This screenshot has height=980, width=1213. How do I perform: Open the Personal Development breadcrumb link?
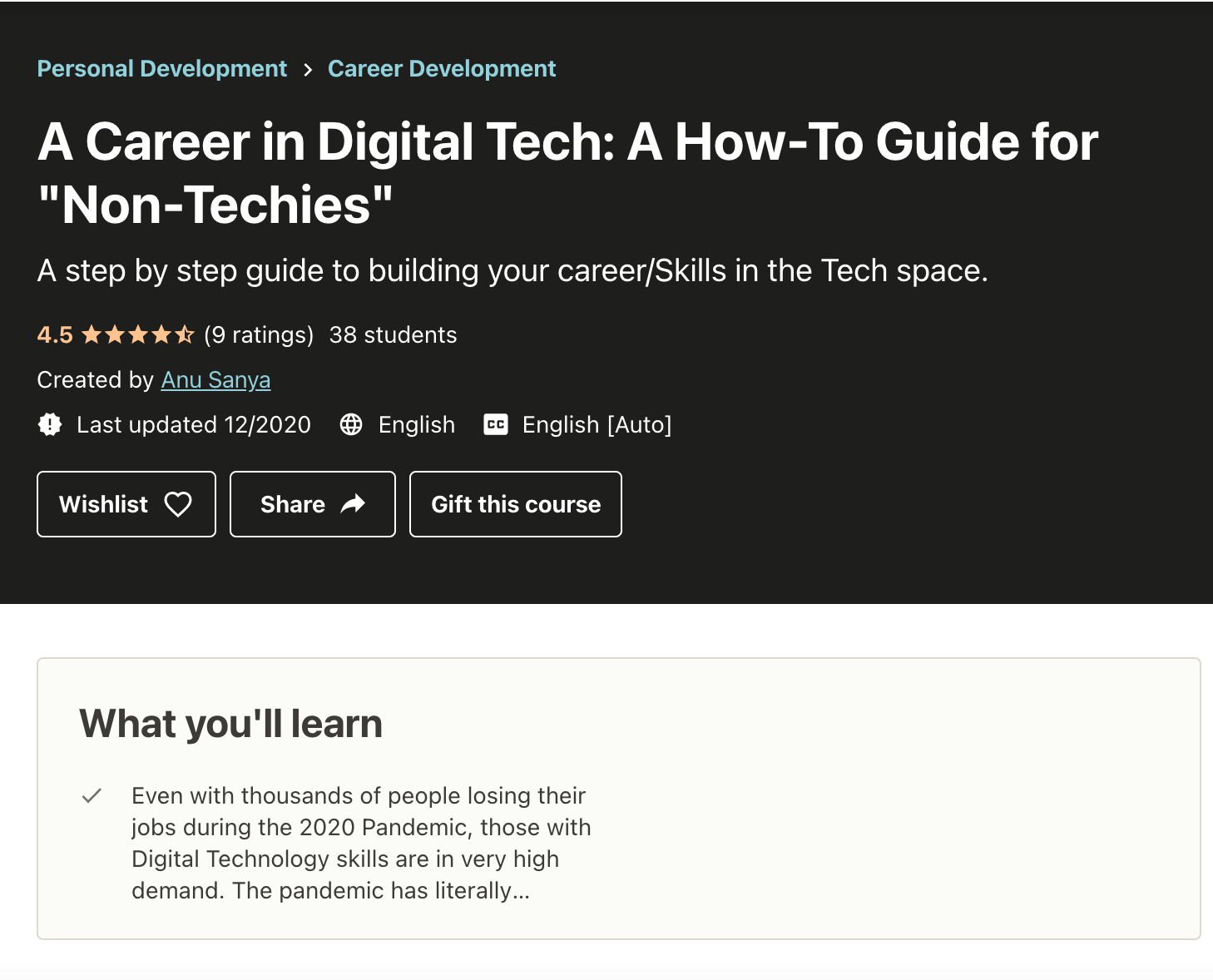162,69
